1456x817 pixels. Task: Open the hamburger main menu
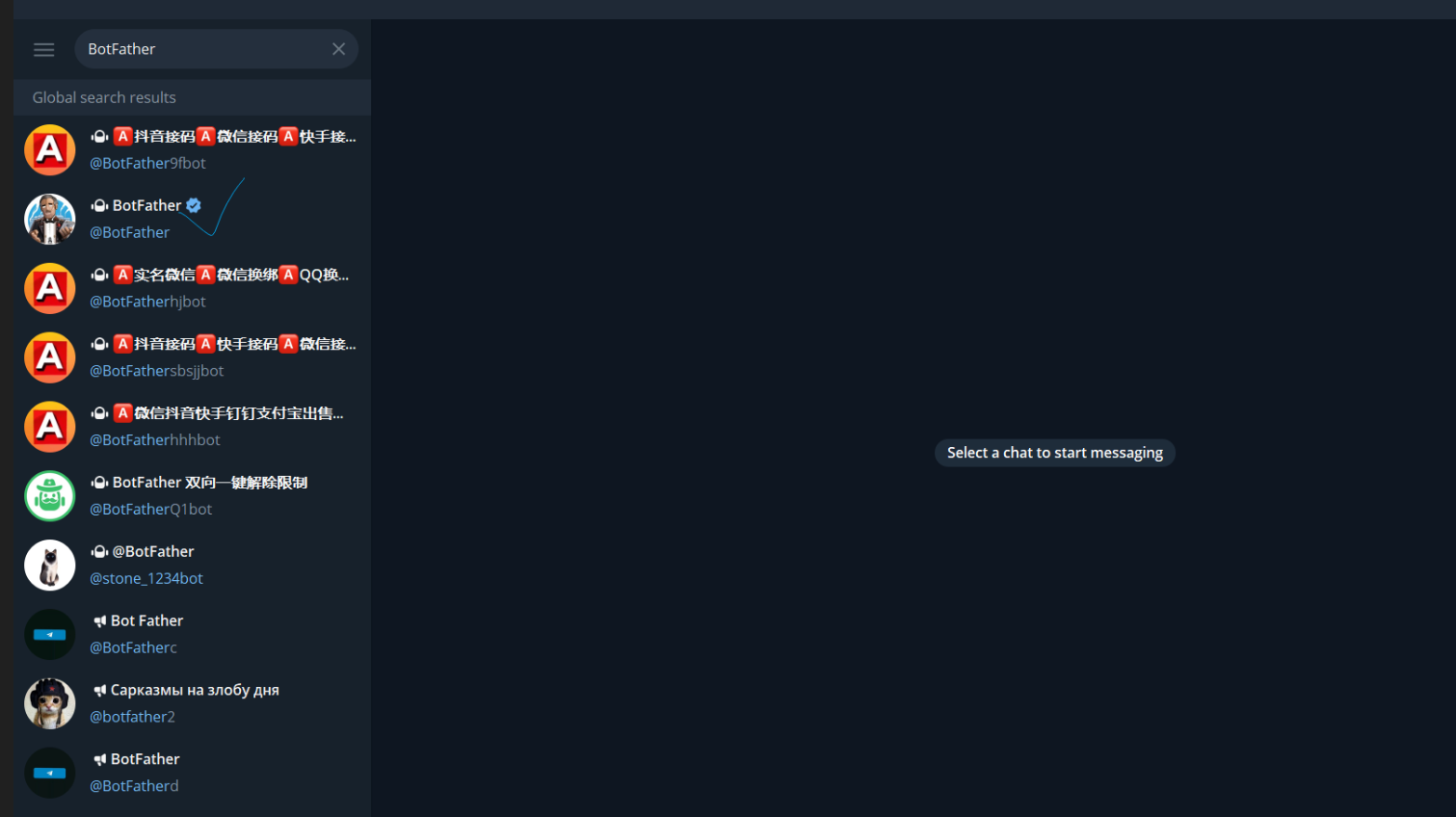pyautogui.click(x=43, y=49)
